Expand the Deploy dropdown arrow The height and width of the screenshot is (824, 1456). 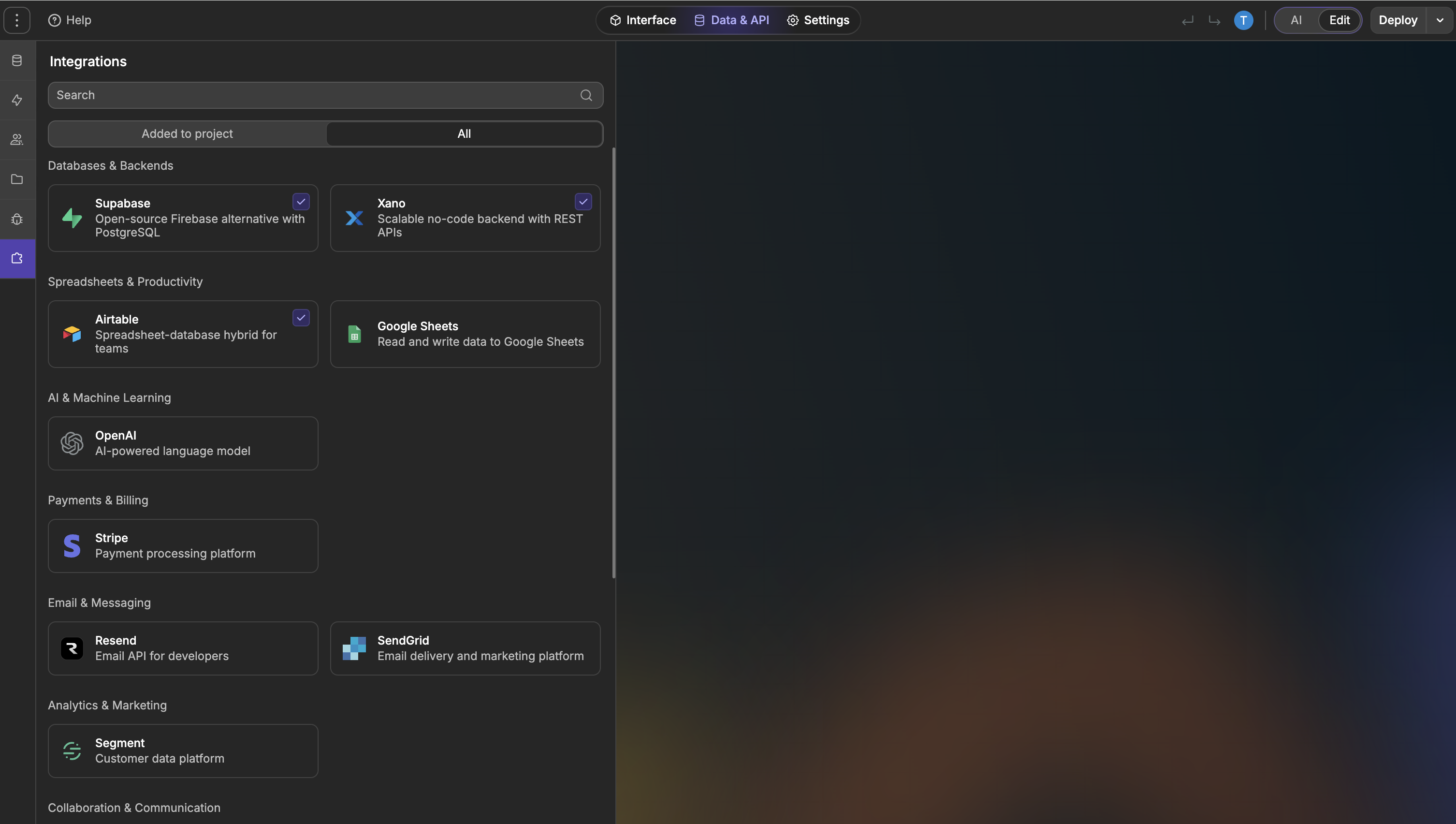(x=1440, y=20)
